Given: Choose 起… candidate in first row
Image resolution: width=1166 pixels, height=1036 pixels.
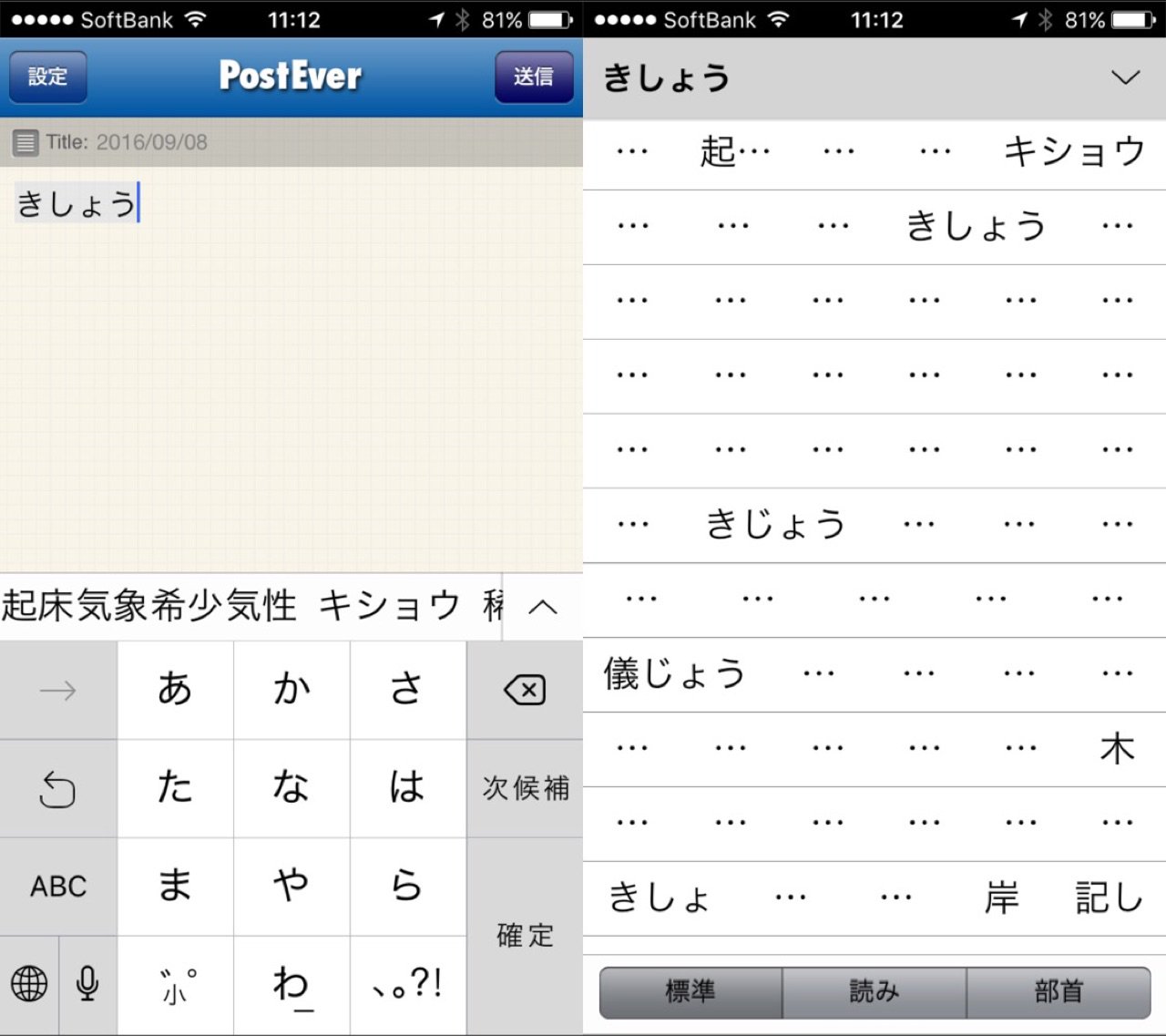Looking at the screenshot, I should [735, 151].
